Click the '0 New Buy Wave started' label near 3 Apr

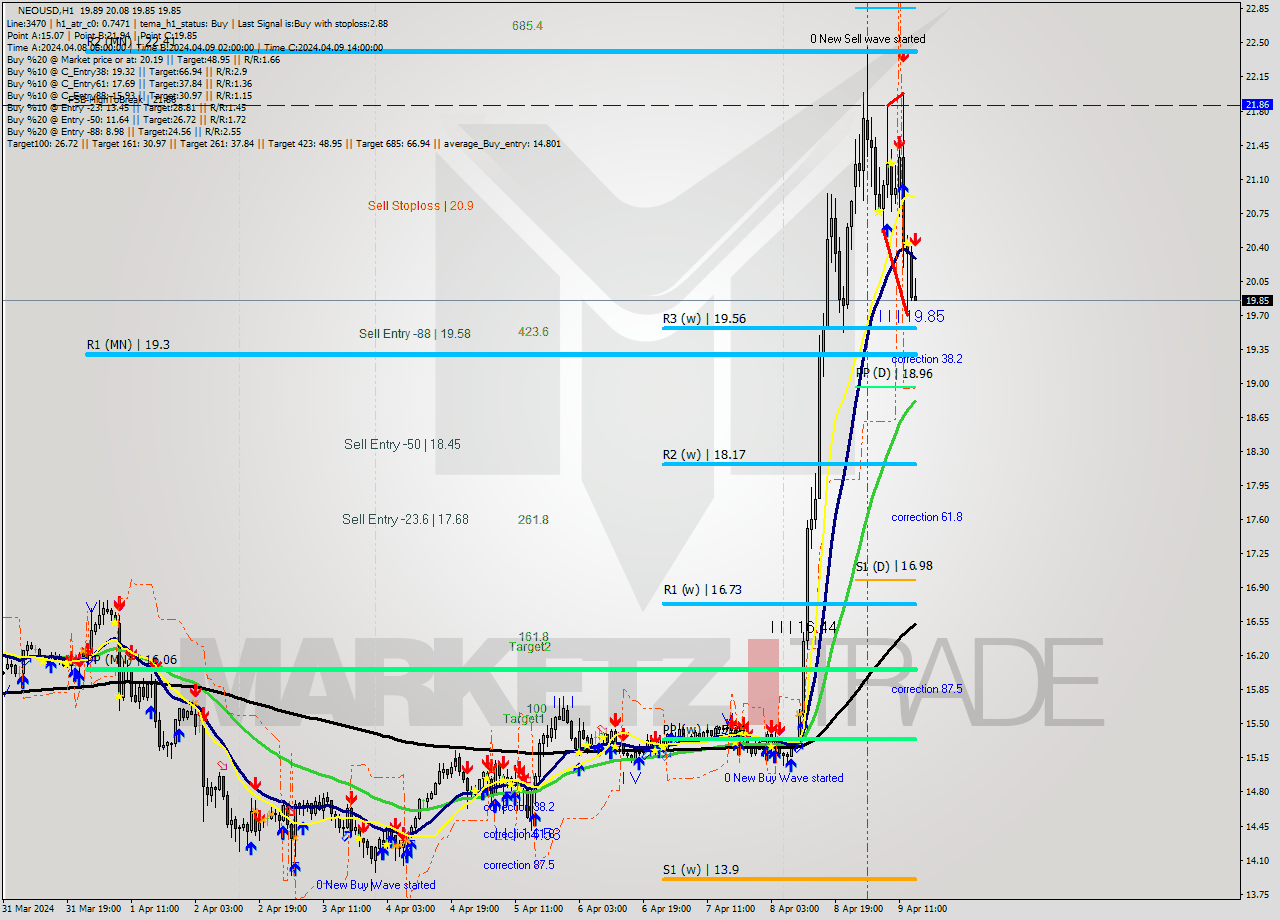(376, 885)
